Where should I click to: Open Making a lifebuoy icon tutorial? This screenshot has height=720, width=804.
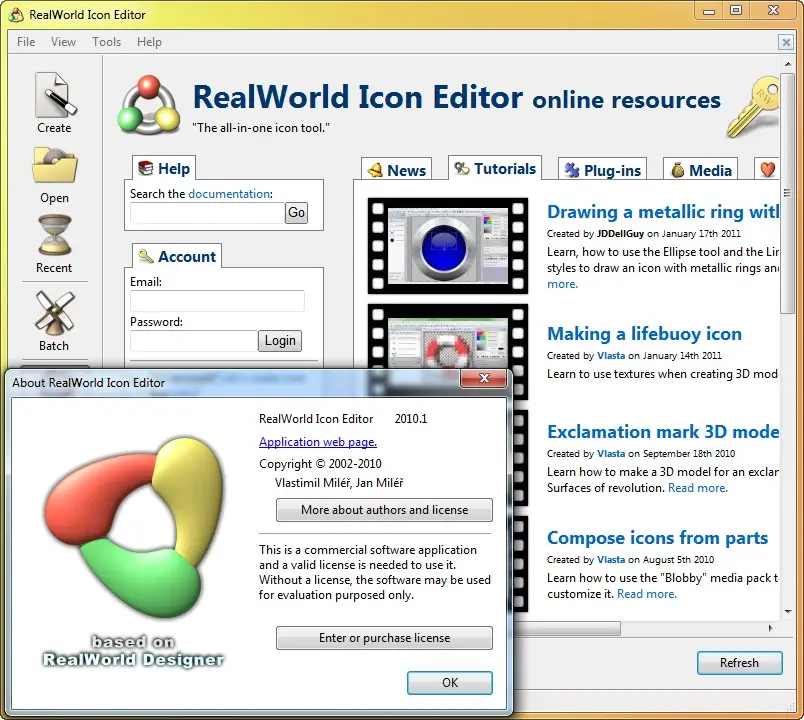tap(644, 333)
